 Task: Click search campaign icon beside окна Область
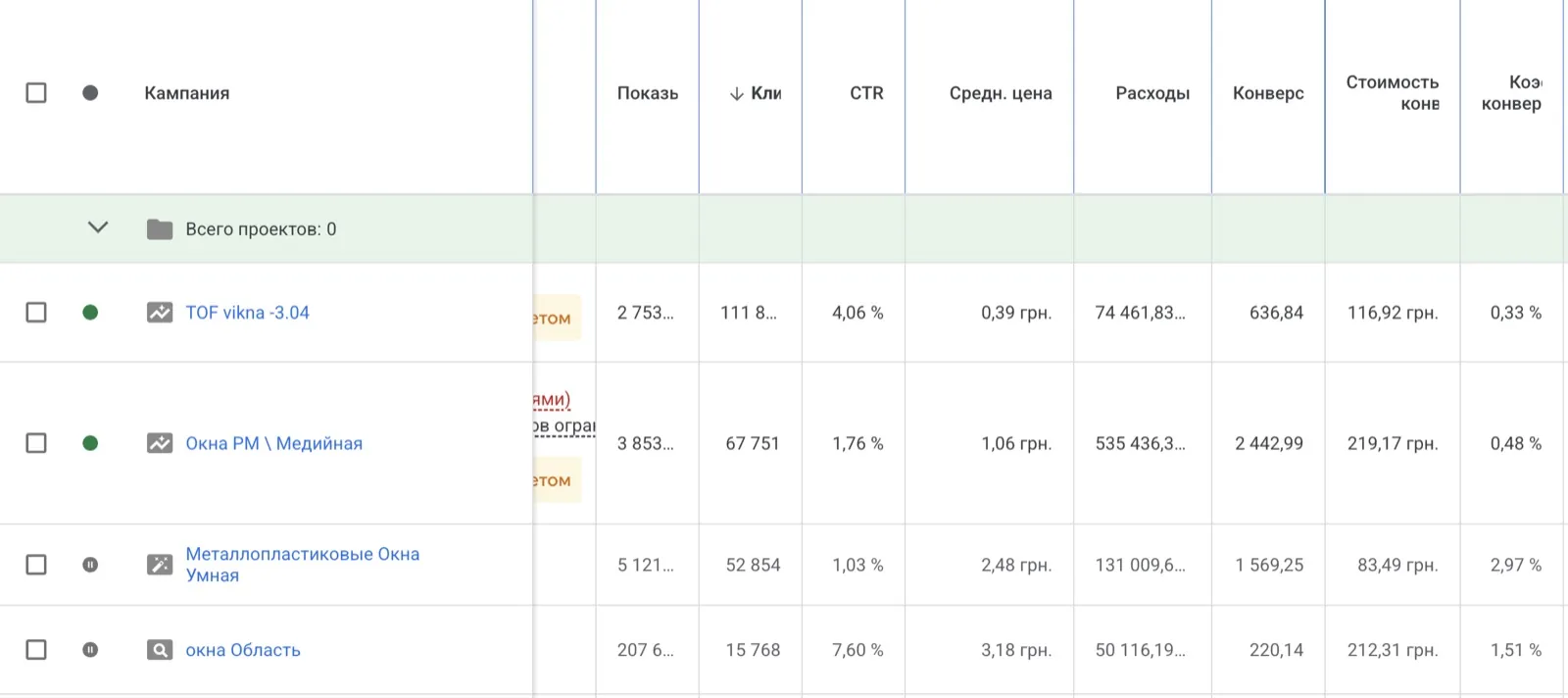click(x=160, y=650)
